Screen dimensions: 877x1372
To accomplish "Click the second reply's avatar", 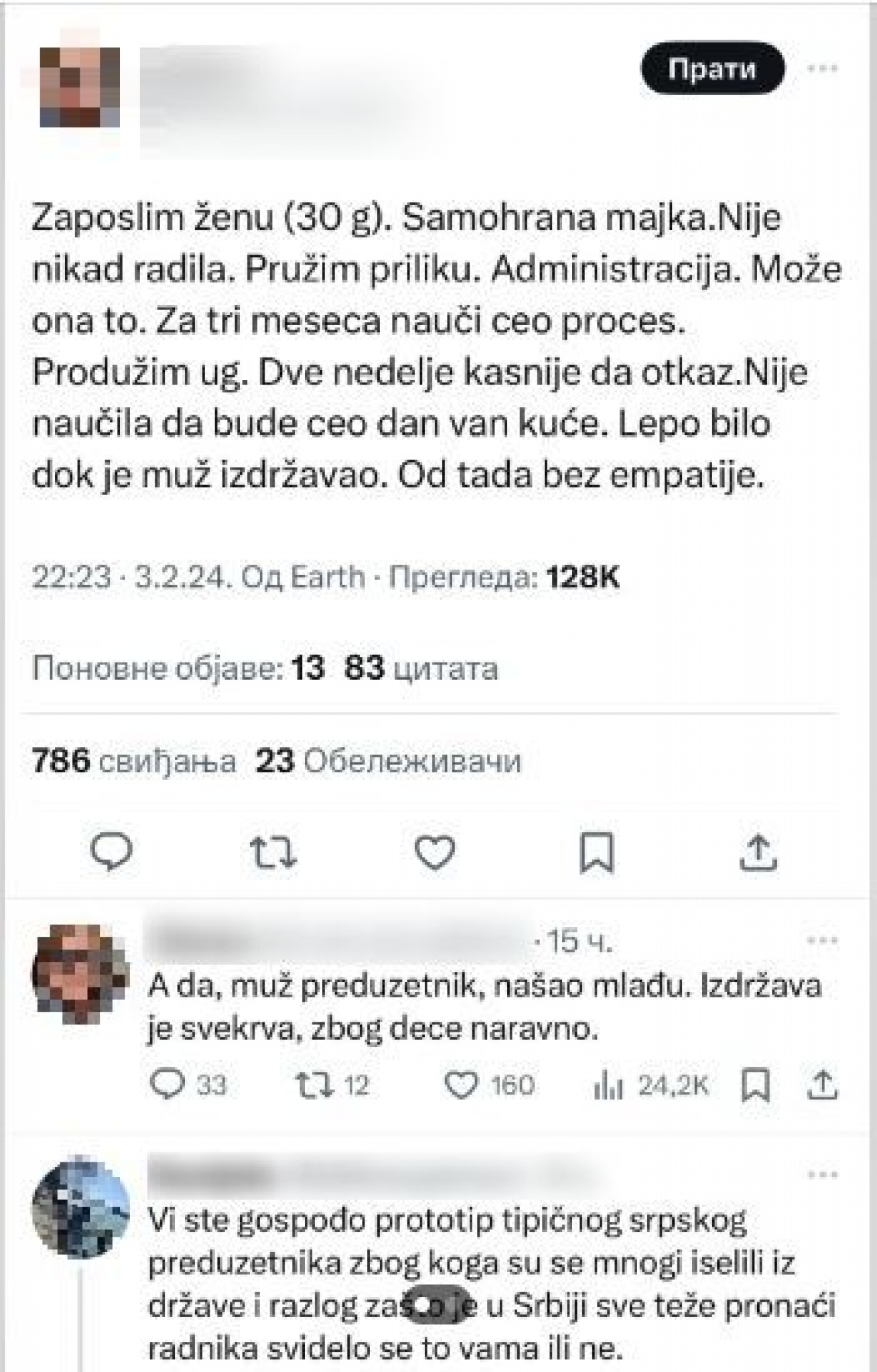I will pyautogui.click(x=80, y=1206).
